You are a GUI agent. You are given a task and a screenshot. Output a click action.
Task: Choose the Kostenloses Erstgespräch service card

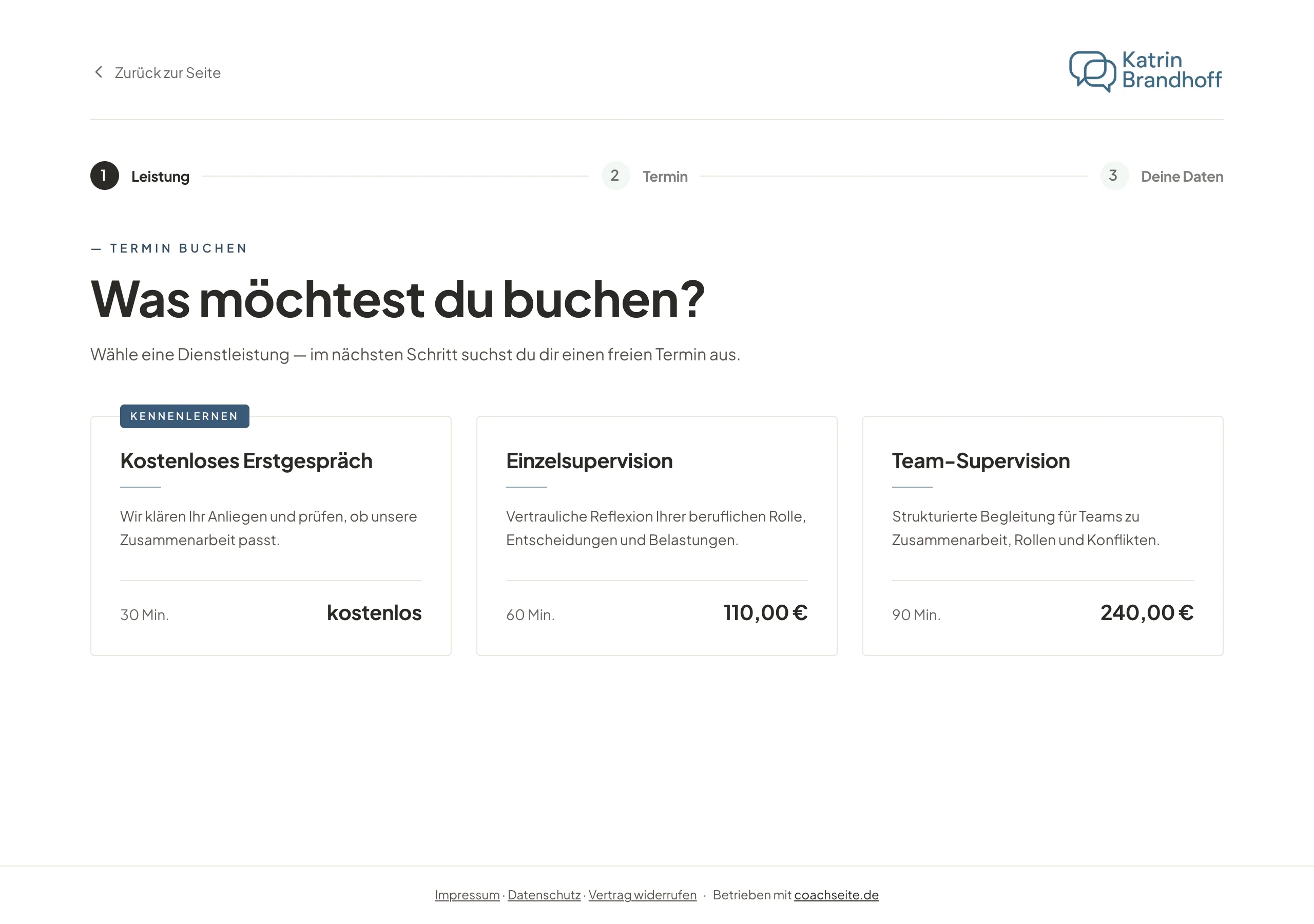[x=270, y=536]
